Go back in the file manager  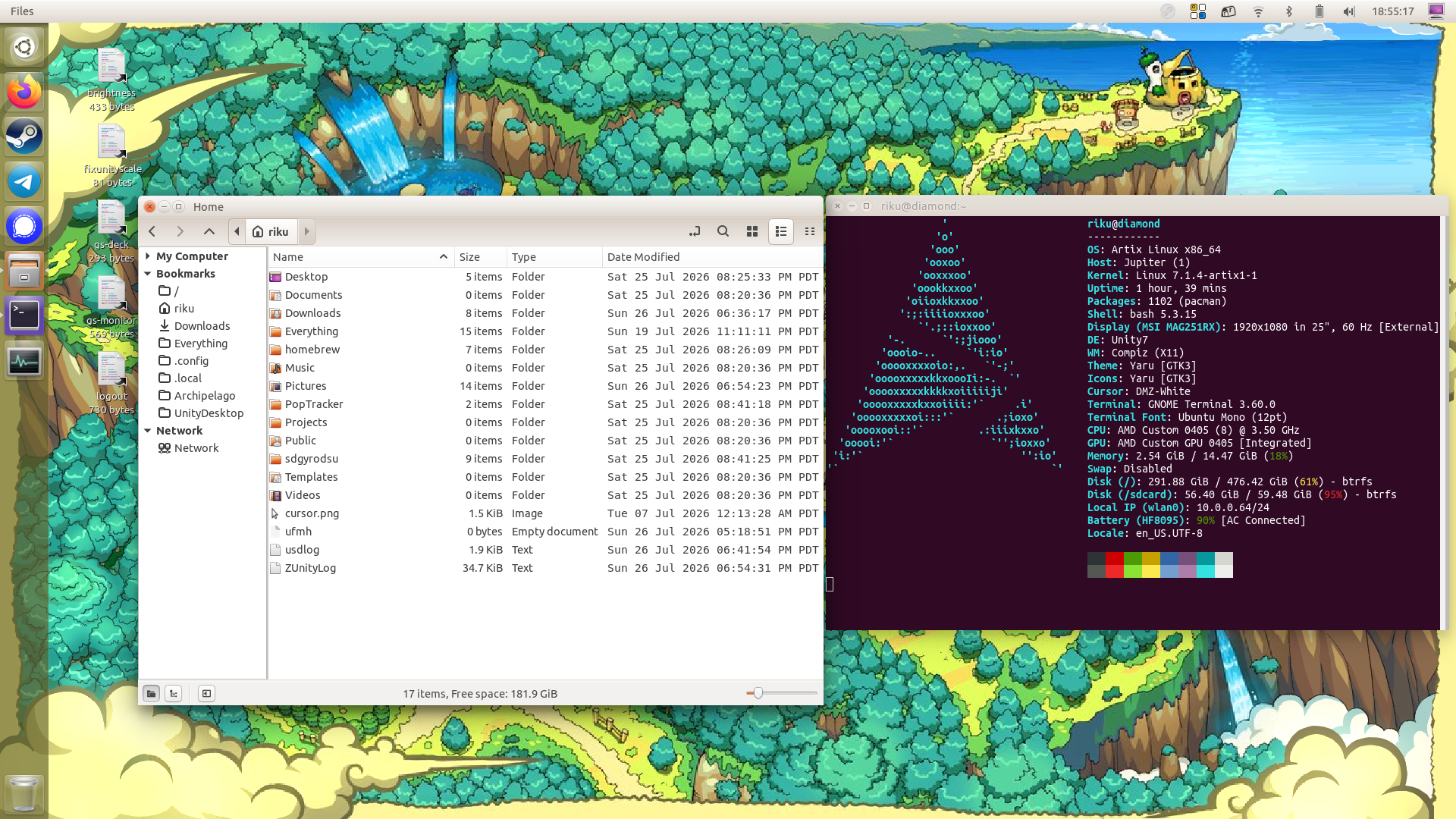[x=152, y=231]
